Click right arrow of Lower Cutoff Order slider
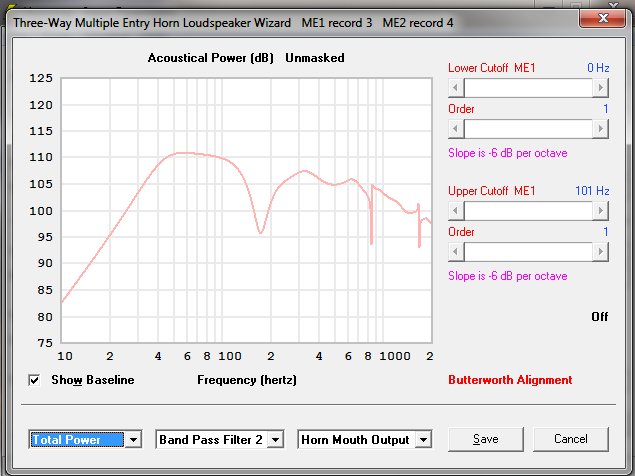The height and width of the screenshot is (476, 635). 601,129
